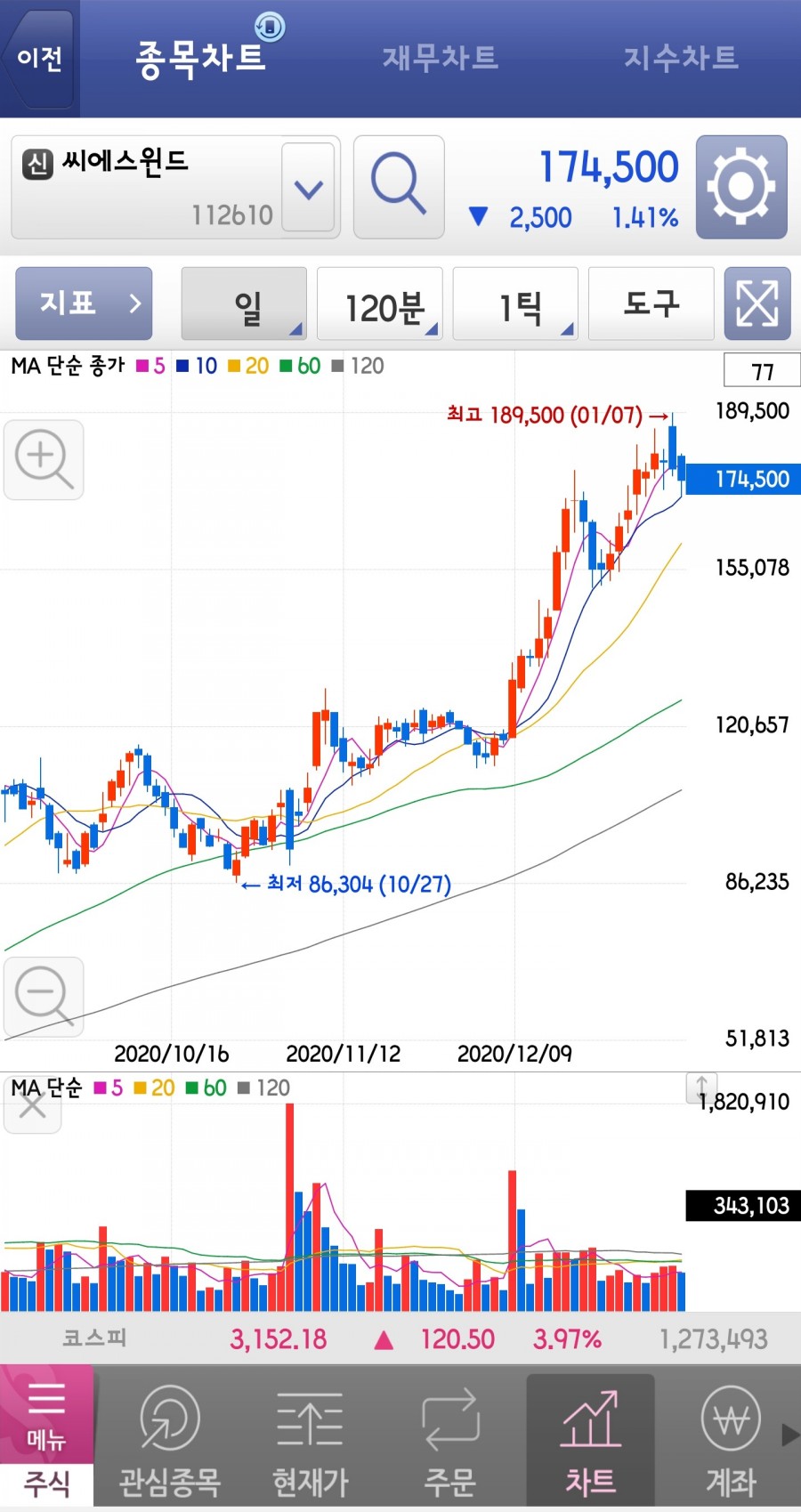Tap the KOSPI value 3,152.18
801x1512 pixels.
click(279, 1338)
